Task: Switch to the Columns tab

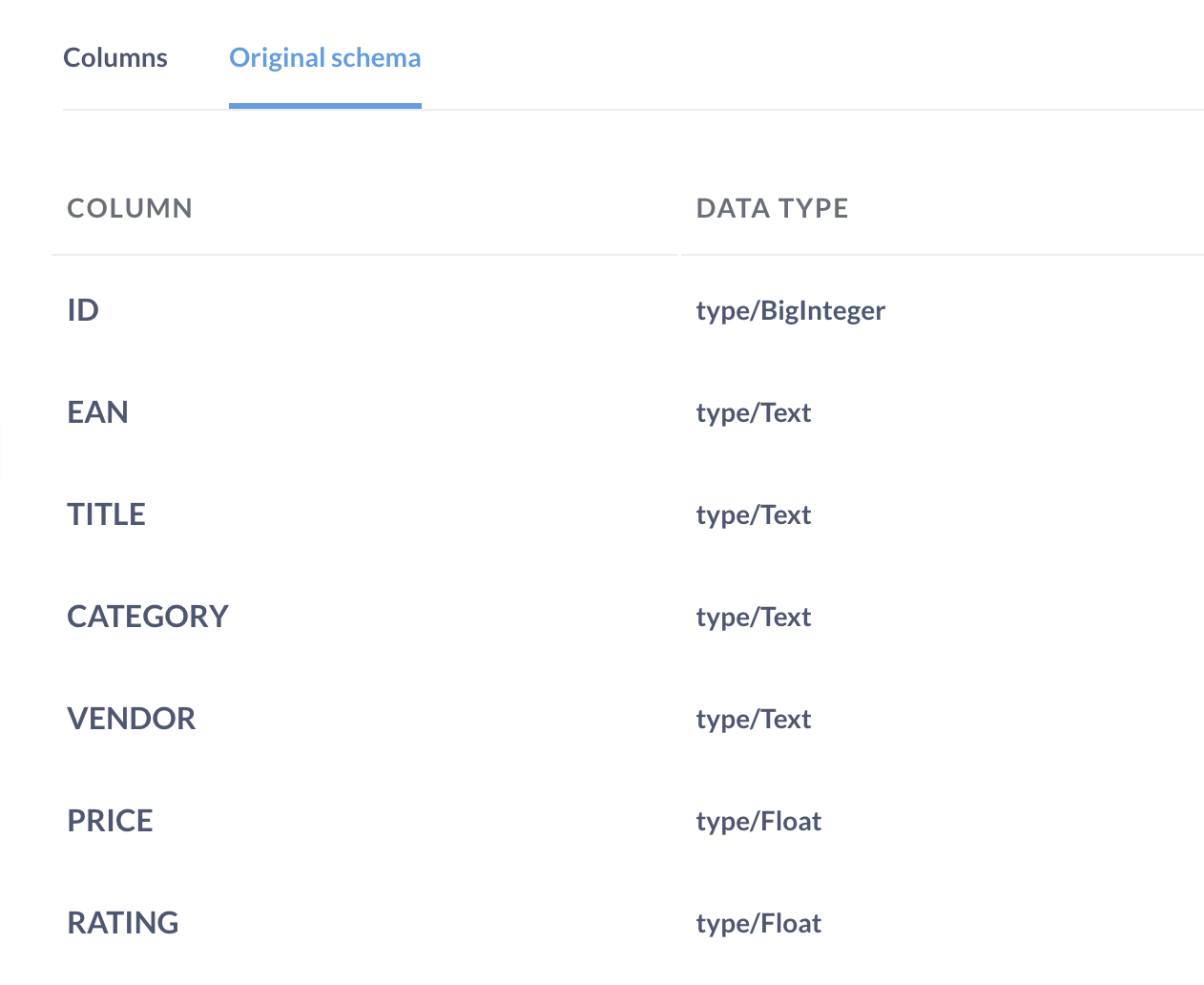Action: 115,58
